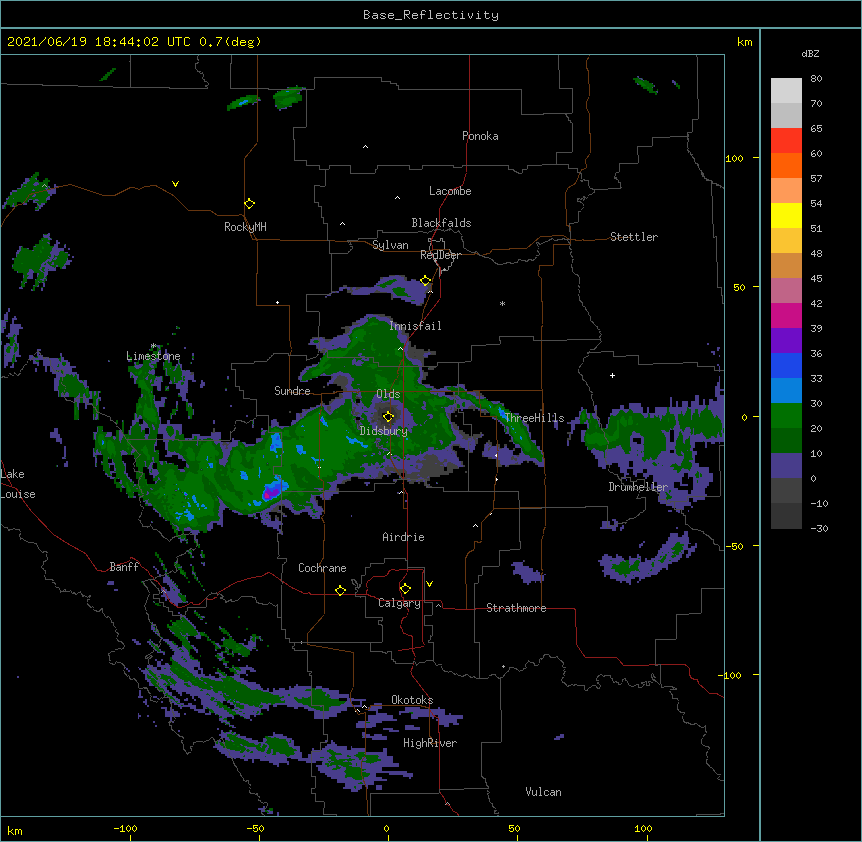Select the Calgary label

click(400, 603)
